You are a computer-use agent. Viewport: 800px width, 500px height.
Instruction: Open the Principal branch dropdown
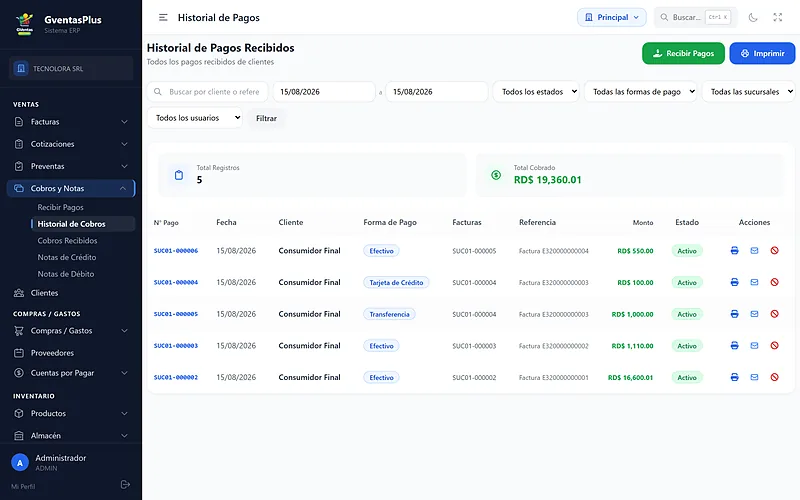tap(612, 17)
